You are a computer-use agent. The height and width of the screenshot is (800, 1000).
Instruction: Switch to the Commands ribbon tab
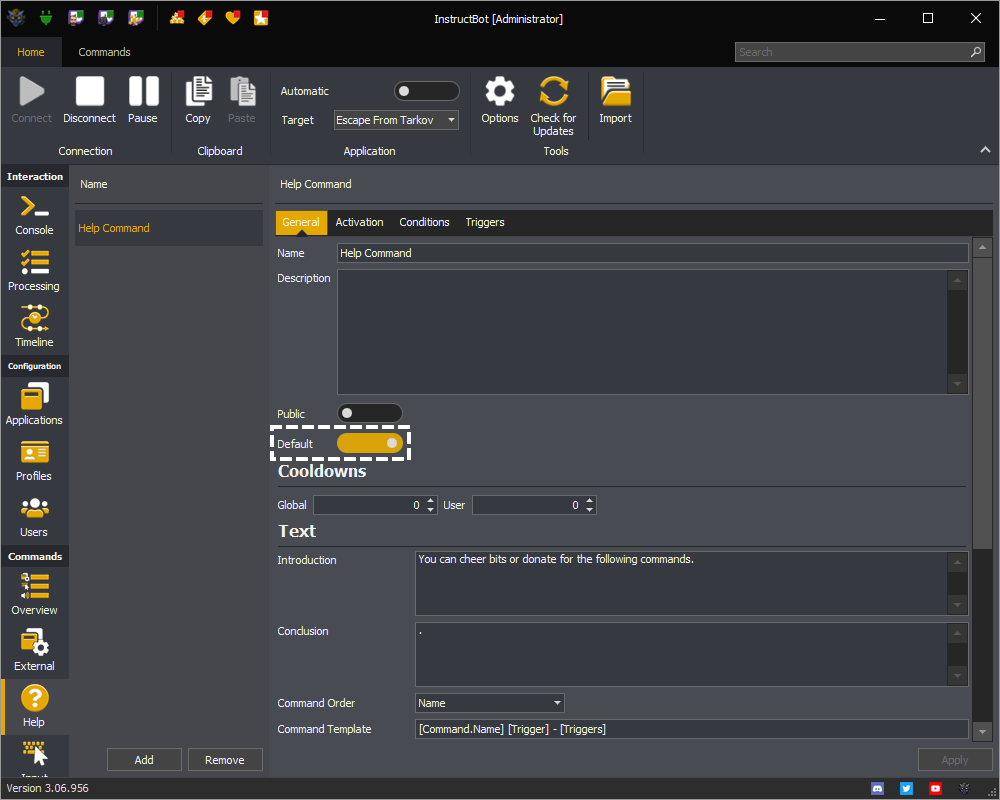coord(105,52)
